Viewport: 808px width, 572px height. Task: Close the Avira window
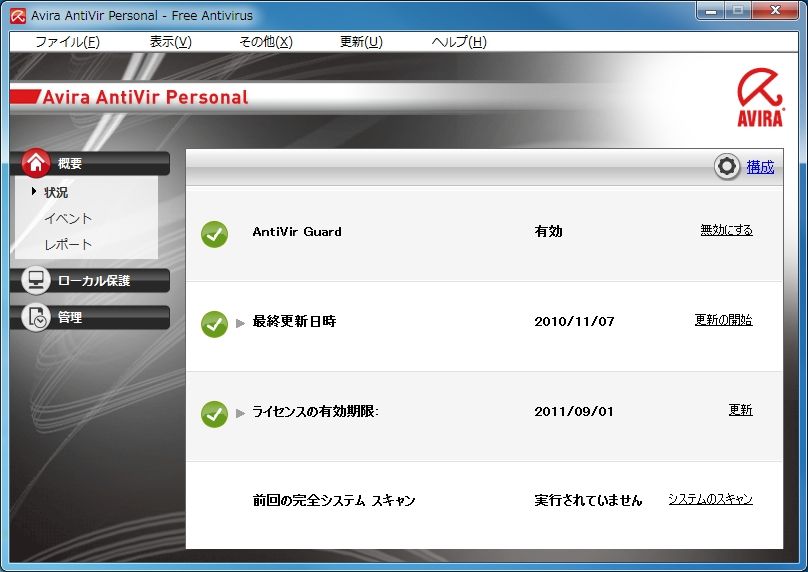coord(775,10)
